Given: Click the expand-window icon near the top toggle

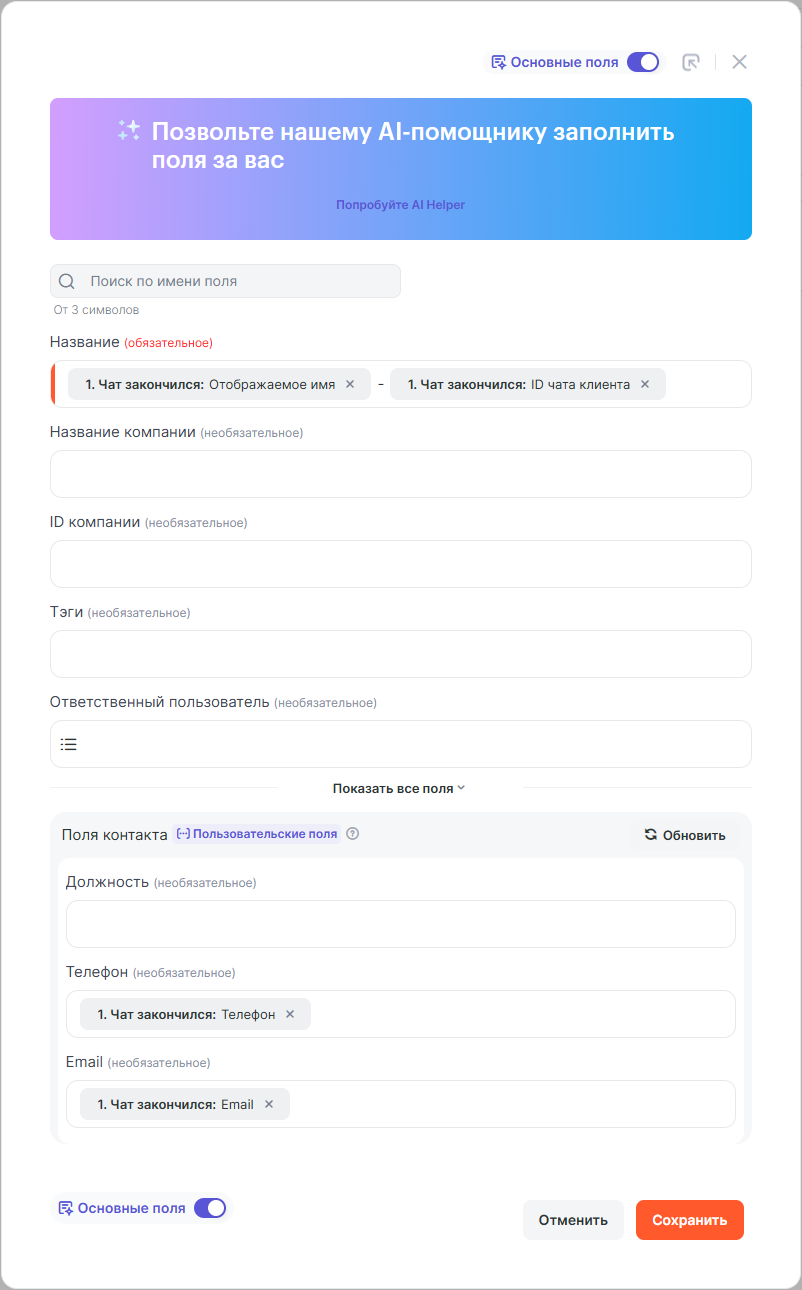Looking at the screenshot, I should (x=690, y=62).
